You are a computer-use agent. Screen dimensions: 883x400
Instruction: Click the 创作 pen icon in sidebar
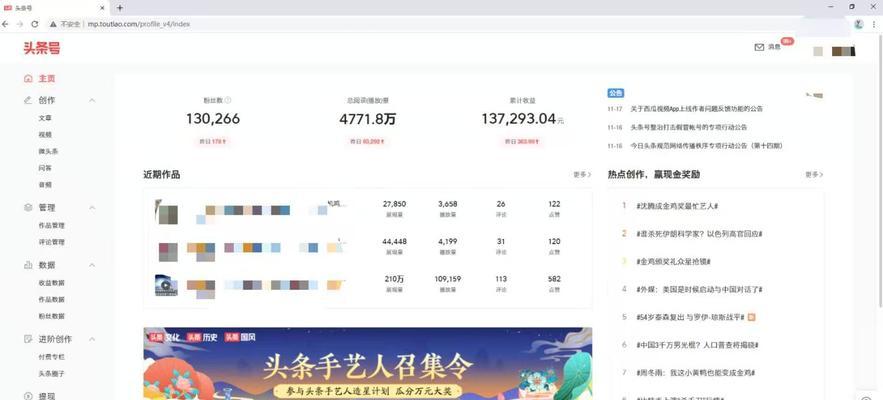(x=28, y=100)
